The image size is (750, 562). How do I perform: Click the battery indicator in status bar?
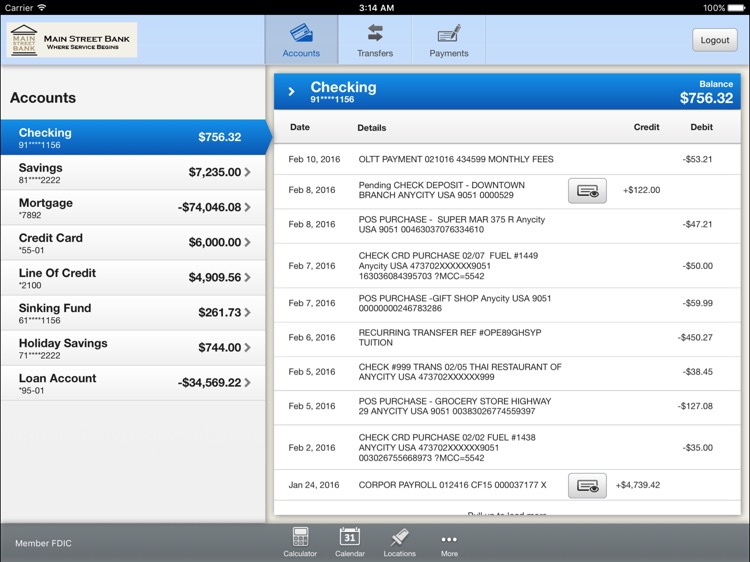click(736, 8)
